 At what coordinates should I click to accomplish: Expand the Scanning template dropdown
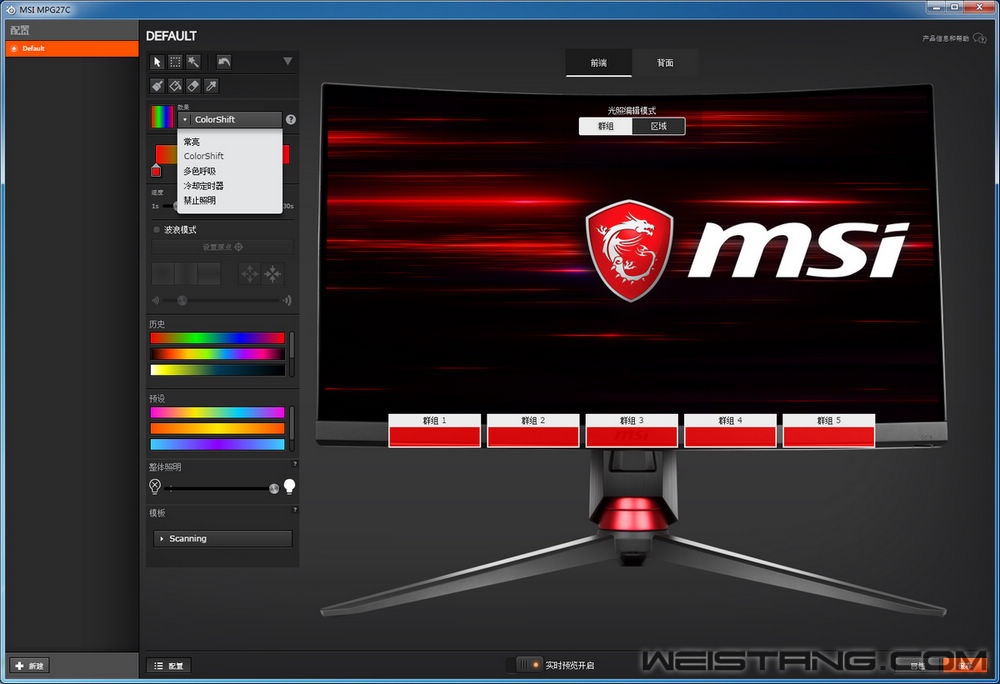click(x=223, y=539)
